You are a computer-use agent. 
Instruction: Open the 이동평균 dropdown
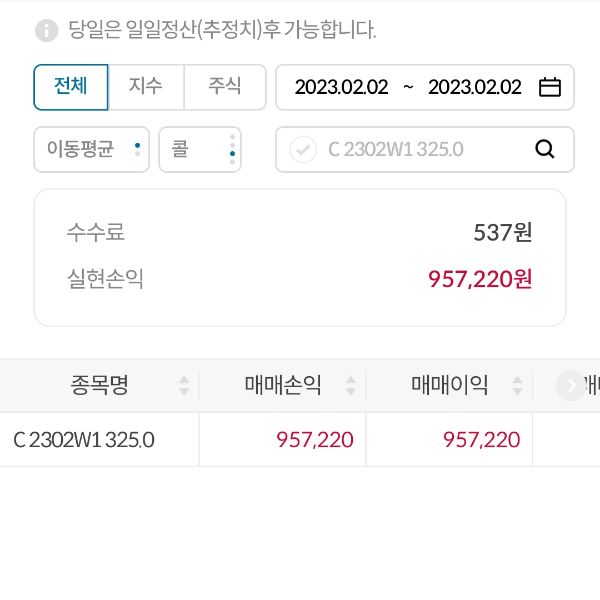pyautogui.click(x=92, y=149)
